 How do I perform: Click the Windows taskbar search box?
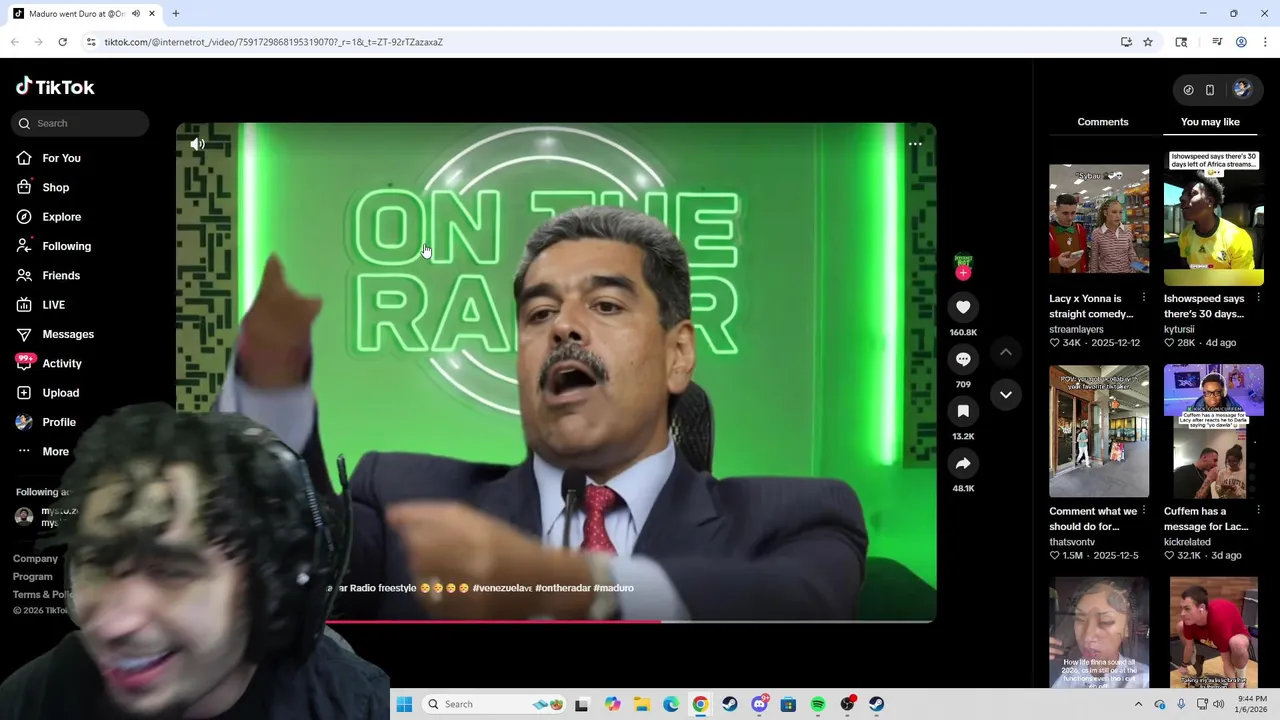[x=496, y=704]
